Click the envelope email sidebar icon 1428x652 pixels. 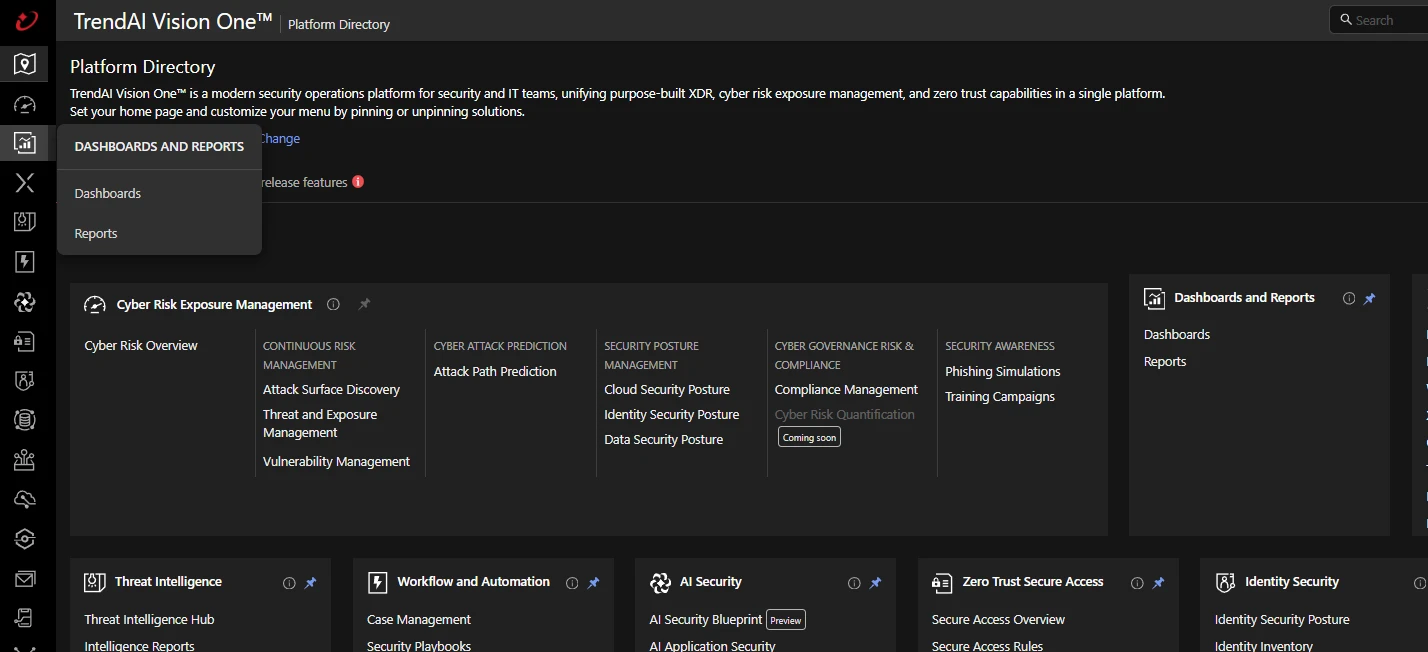25,578
